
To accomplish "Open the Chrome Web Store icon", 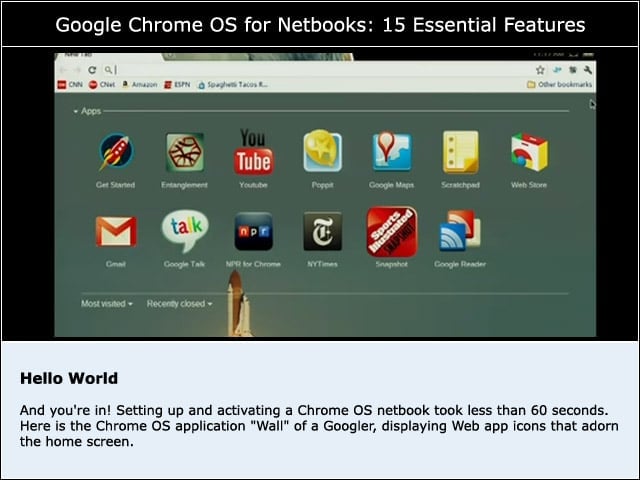I will (529, 152).
